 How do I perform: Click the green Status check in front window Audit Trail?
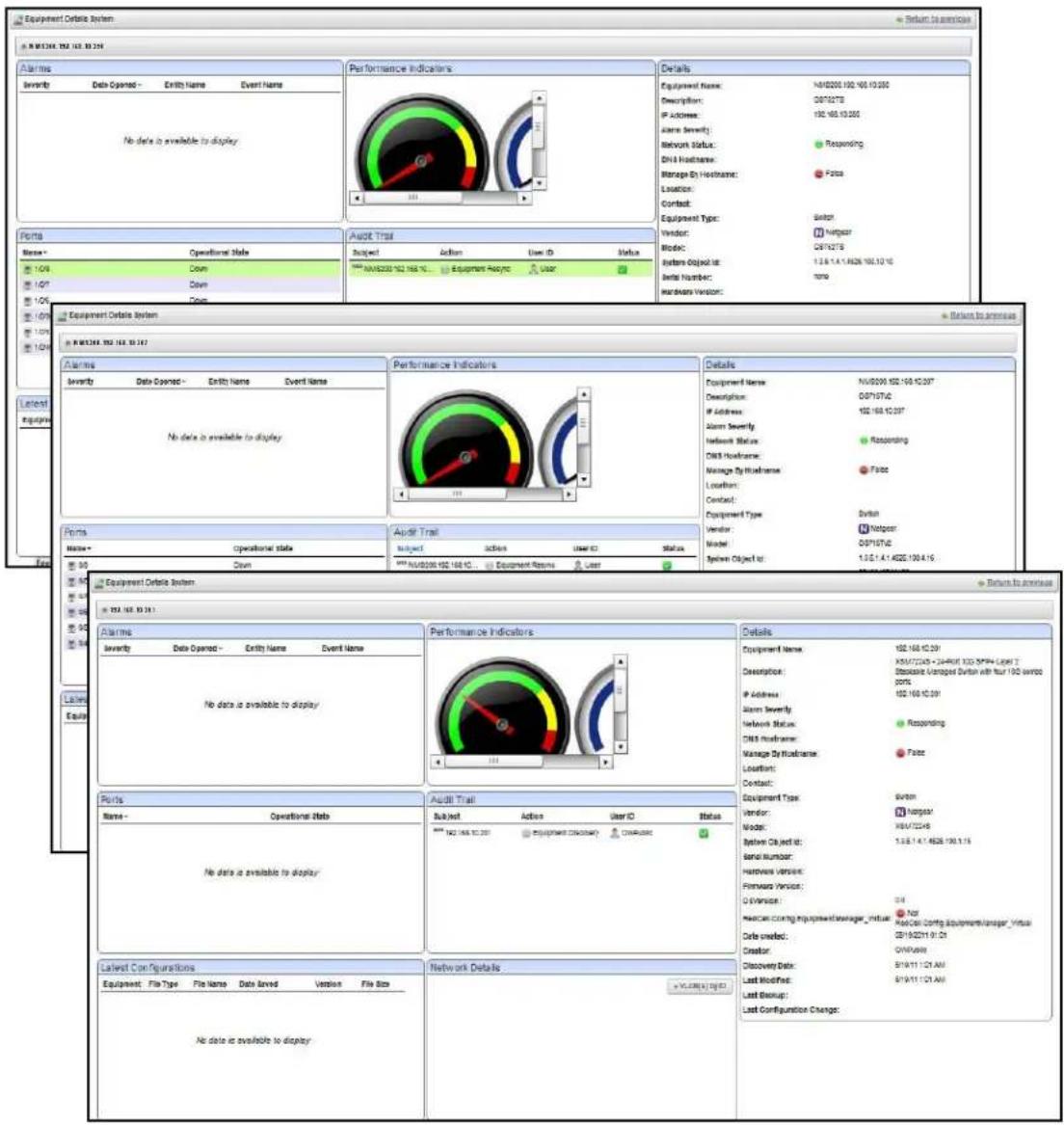(704, 833)
